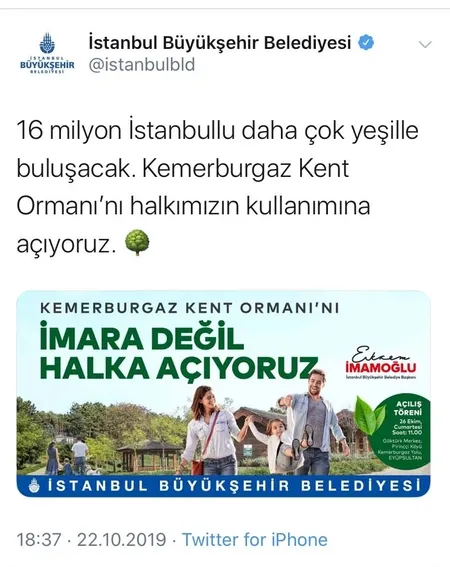Click the tweet text about 16 milyon İstanbullu

[217, 188]
